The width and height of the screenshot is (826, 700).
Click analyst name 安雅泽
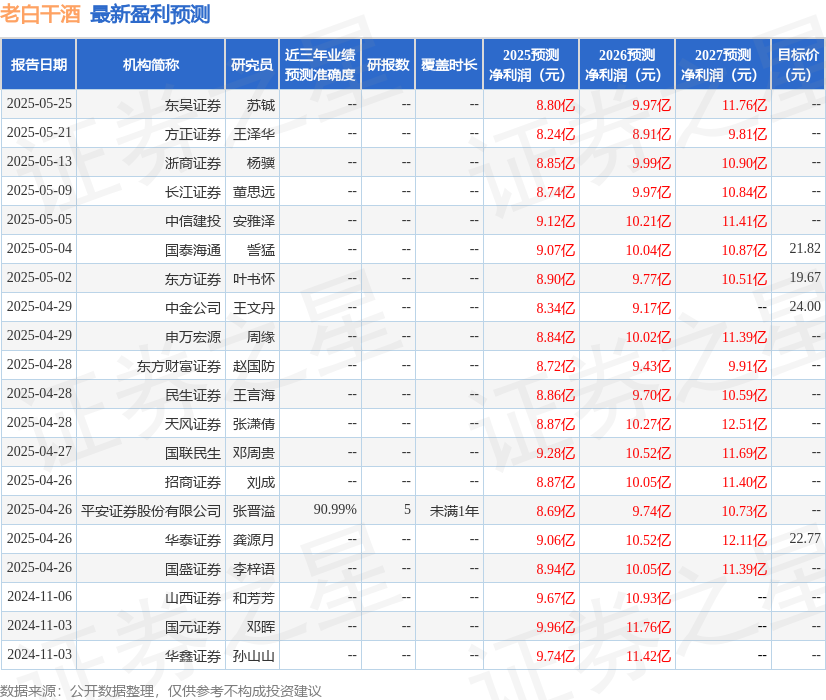click(254, 221)
